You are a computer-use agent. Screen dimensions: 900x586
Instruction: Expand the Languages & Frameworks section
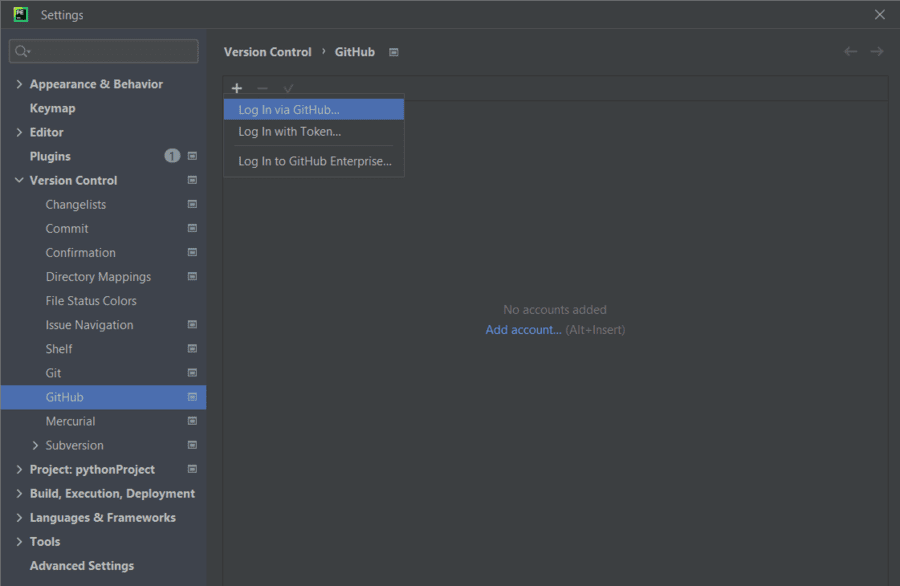[19, 518]
